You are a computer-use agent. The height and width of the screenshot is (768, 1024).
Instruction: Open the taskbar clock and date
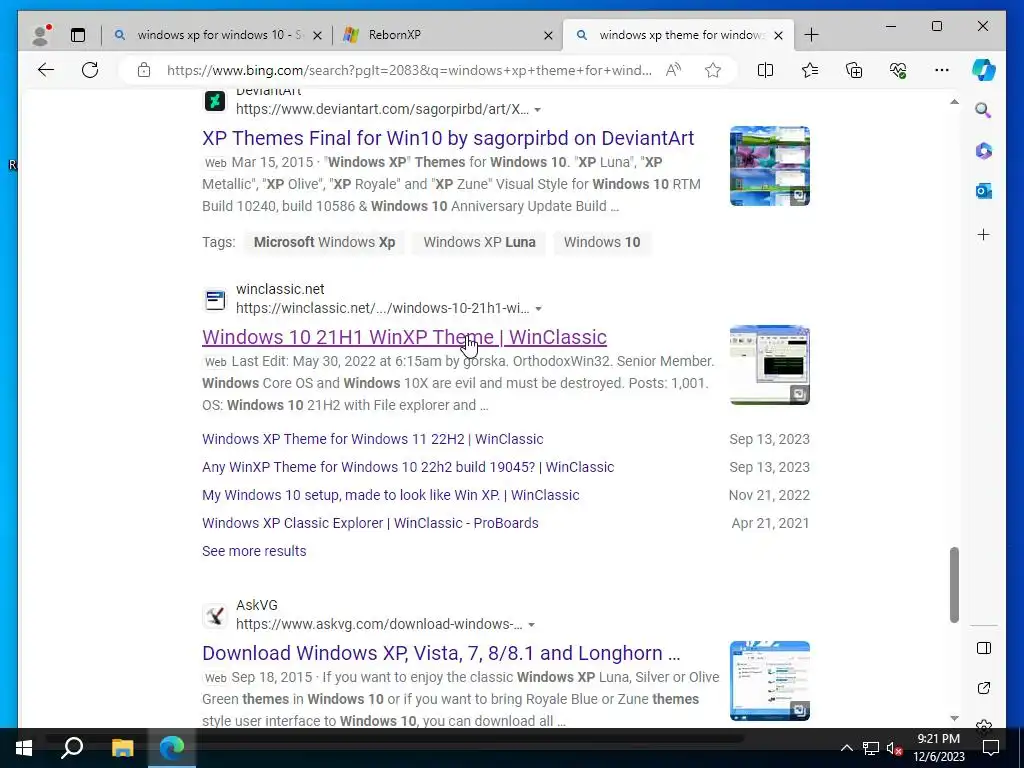pyautogui.click(x=938, y=748)
